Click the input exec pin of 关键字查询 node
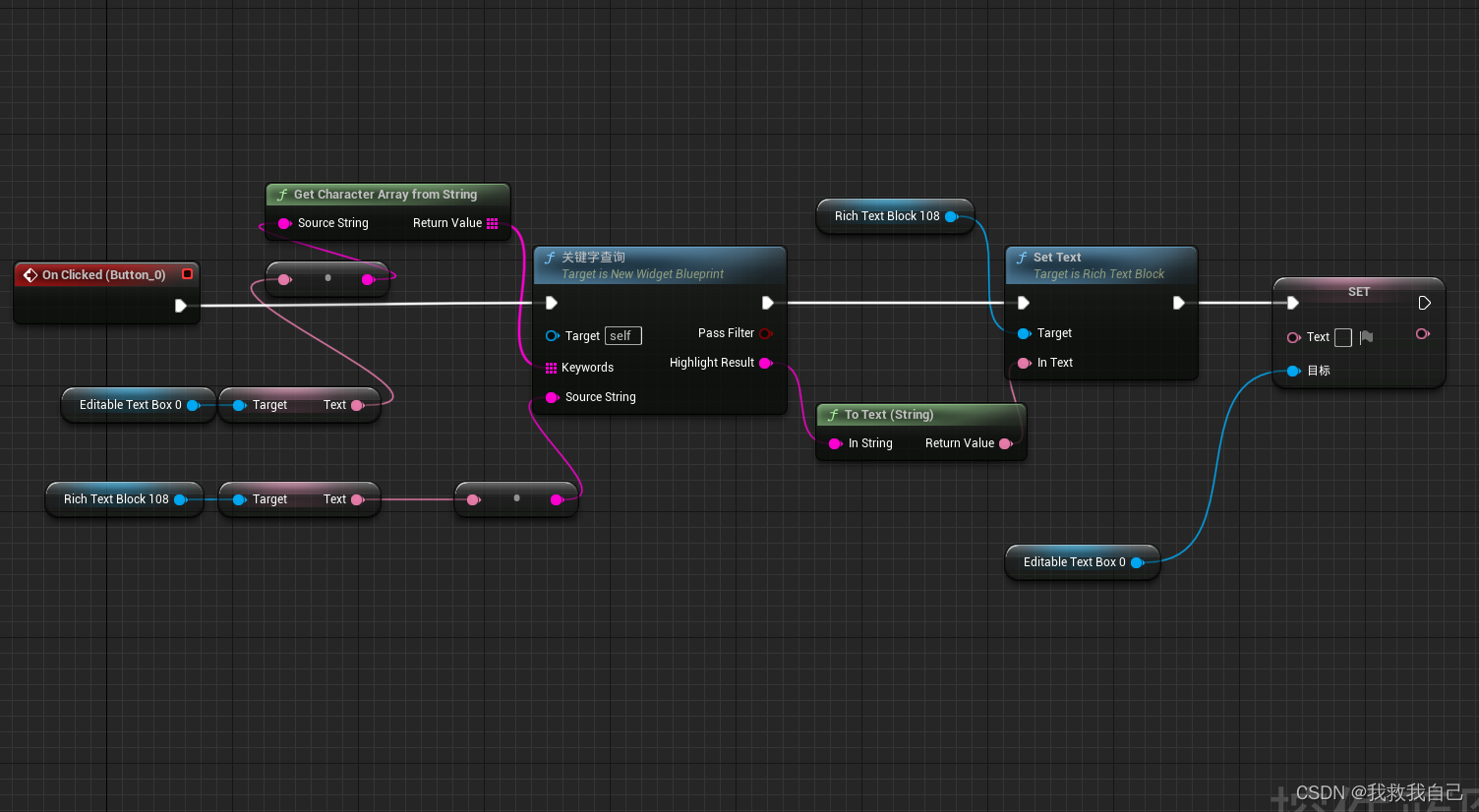1479x812 pixels. click(552, 303)
